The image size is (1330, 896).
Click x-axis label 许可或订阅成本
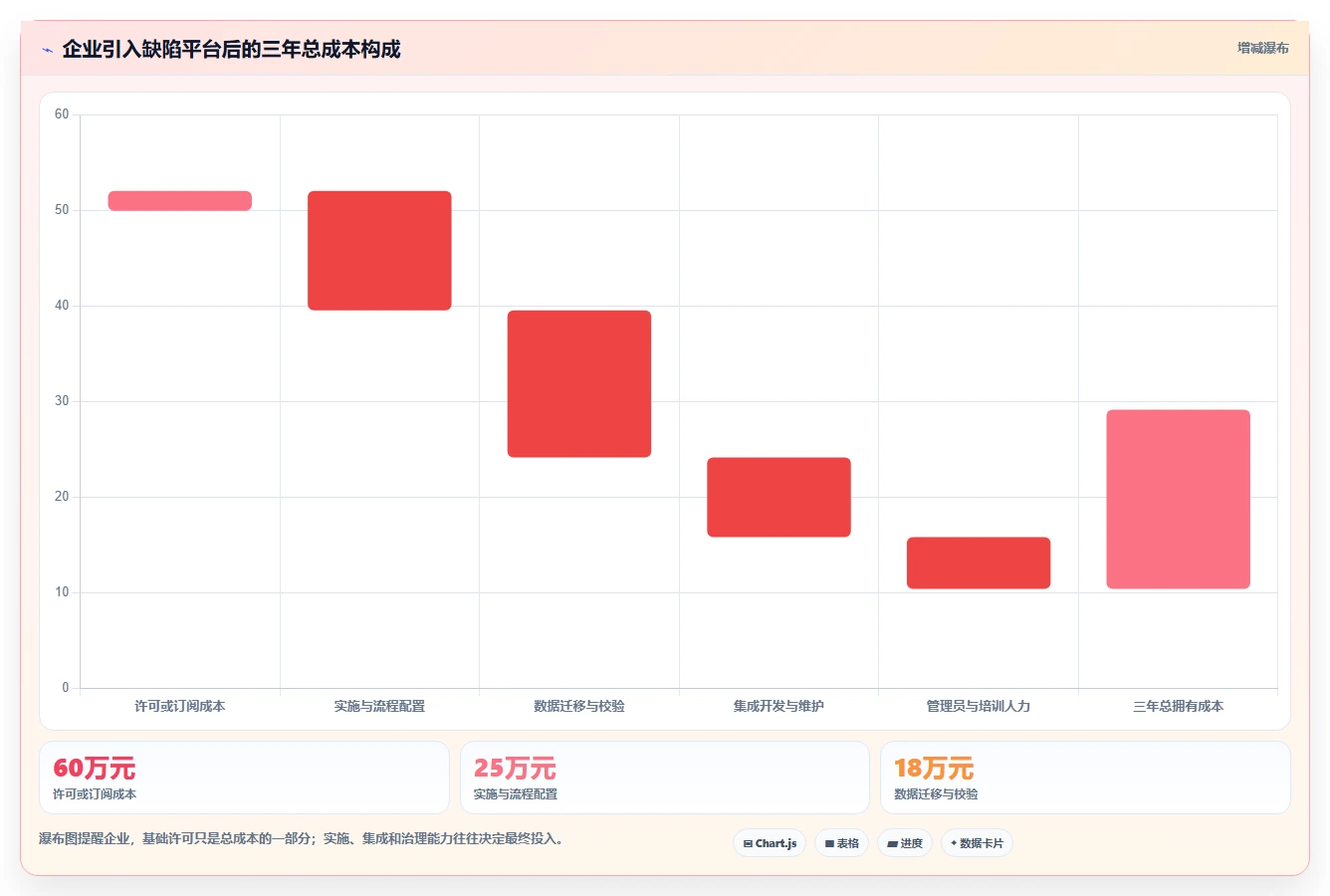pyautogui.click(x=180, y=706)
